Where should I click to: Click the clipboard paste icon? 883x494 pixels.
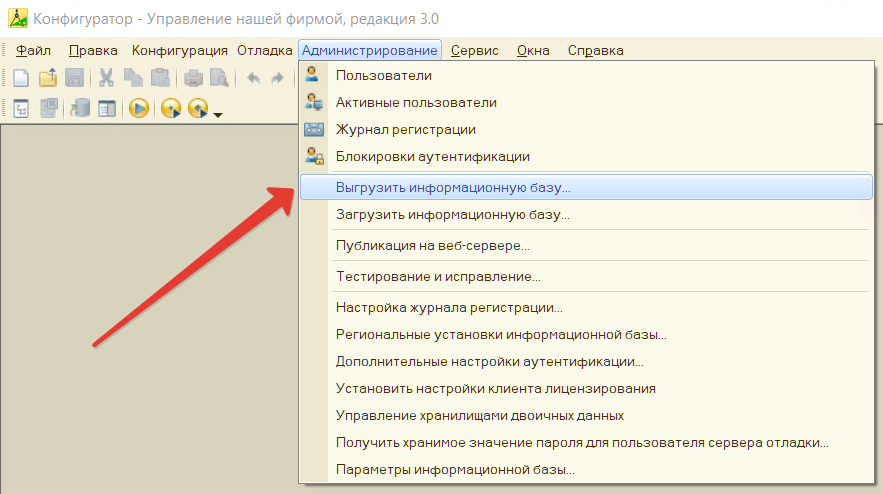tap(160, 78)
